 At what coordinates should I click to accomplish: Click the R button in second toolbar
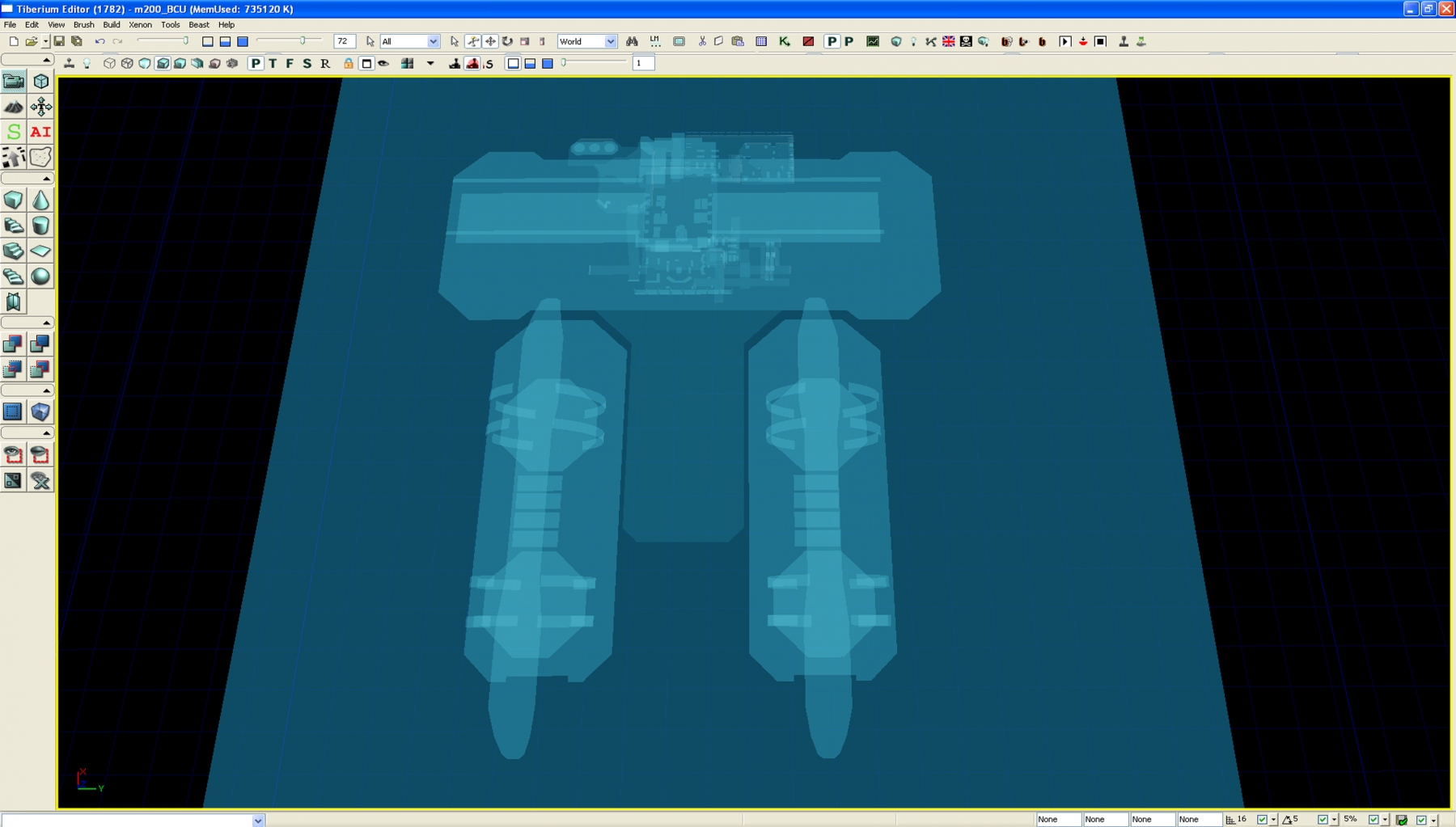pos(325,63)
